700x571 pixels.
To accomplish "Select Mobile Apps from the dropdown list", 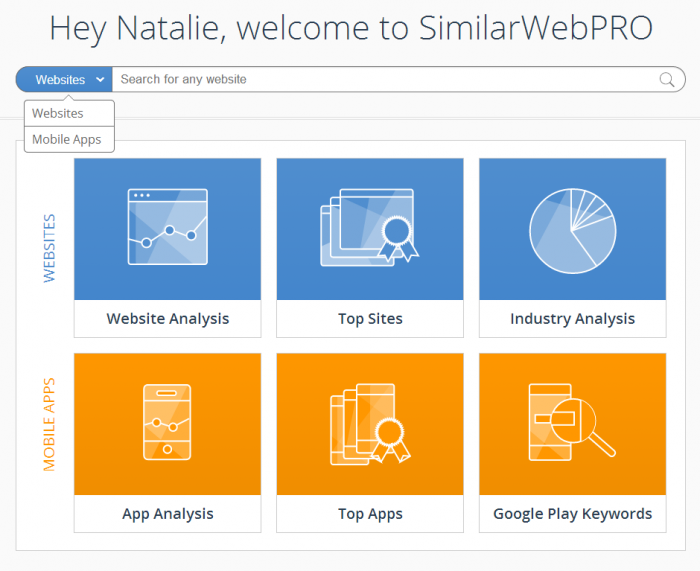I will 69,140.
